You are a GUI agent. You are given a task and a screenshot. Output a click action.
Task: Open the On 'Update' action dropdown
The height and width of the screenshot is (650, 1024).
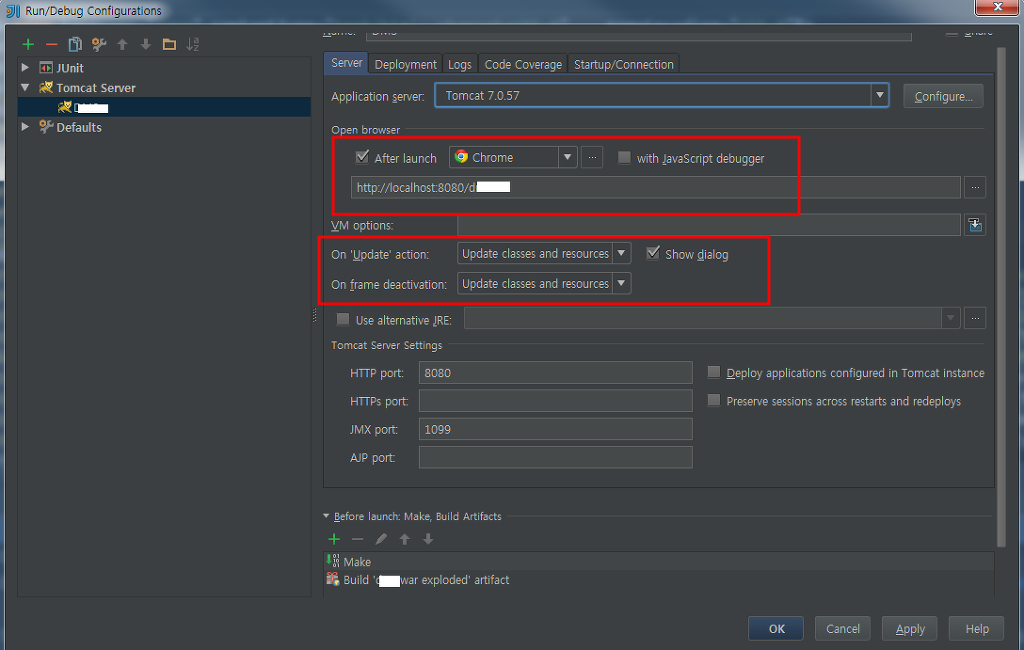coord(544,254)
